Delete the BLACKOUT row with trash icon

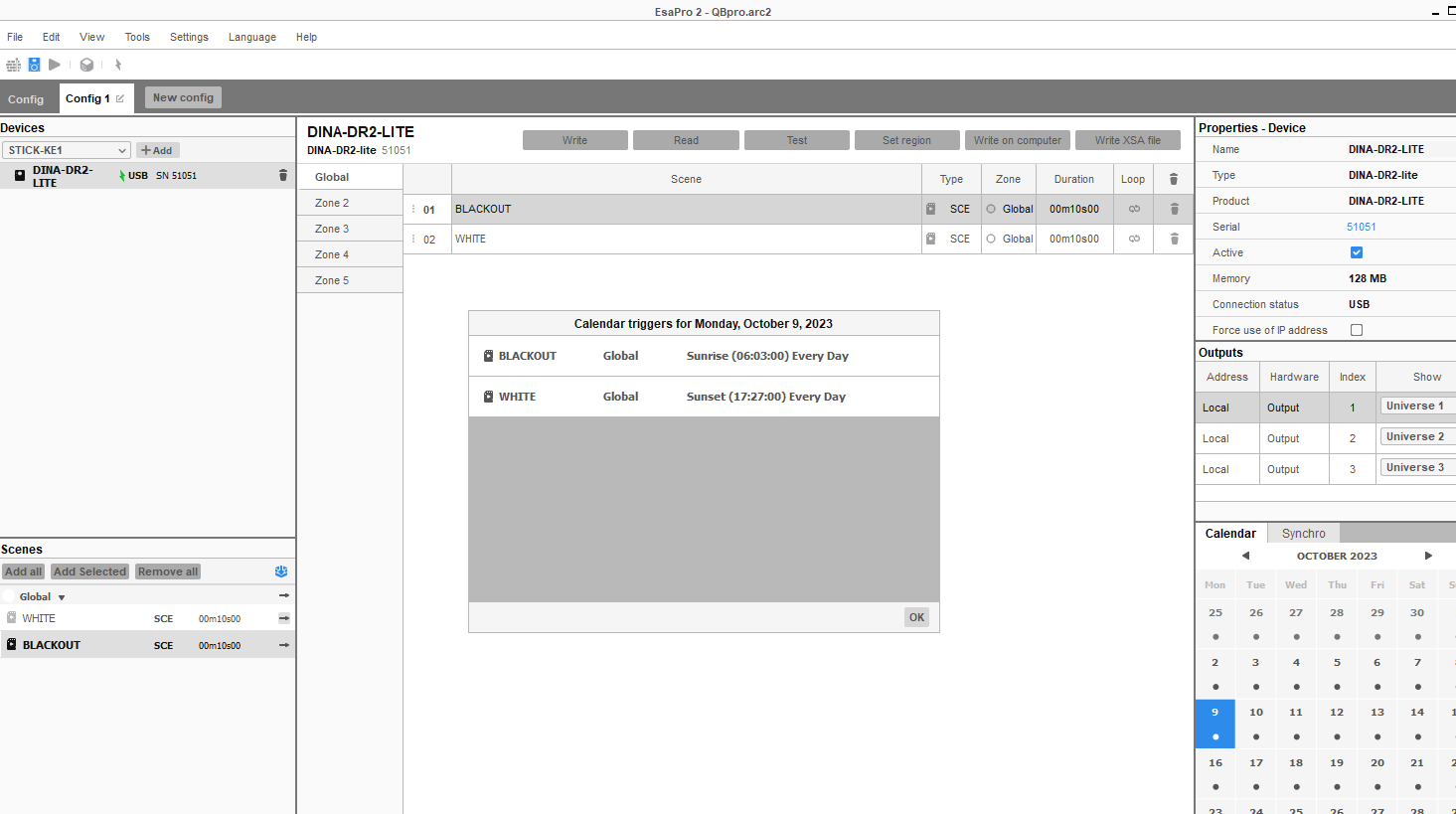1174,209
